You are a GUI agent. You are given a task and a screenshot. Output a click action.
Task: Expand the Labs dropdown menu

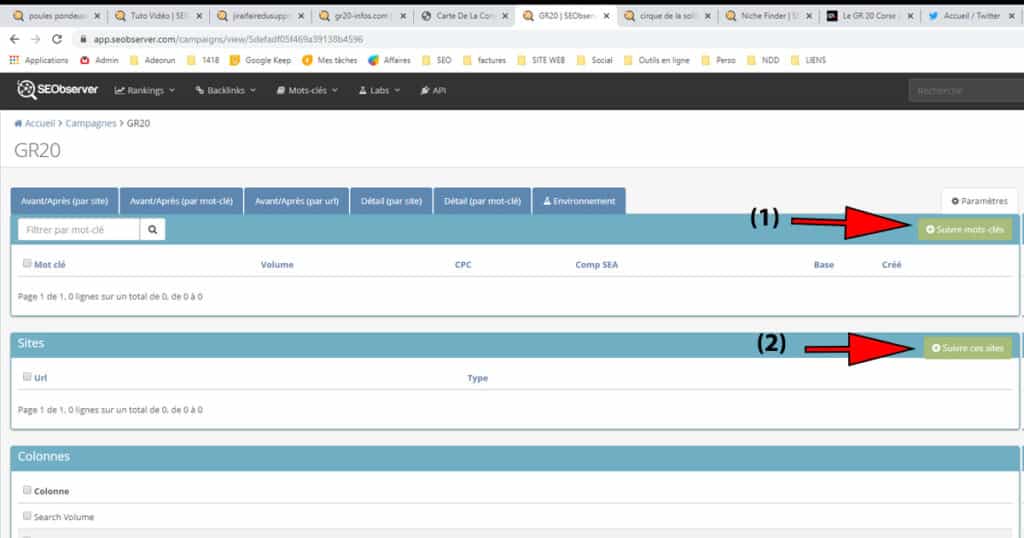379,90
